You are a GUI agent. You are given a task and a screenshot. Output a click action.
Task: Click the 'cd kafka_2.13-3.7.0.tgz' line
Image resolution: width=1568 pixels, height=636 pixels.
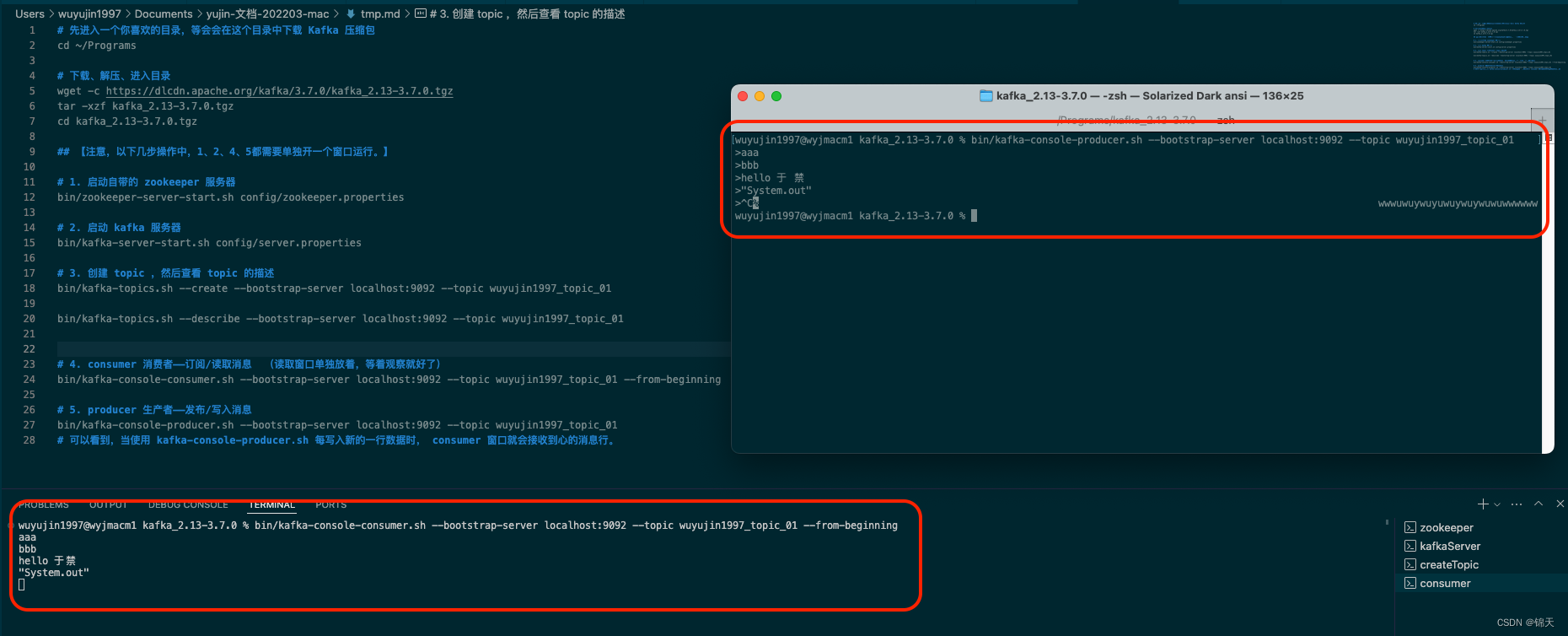coord(127,121)
